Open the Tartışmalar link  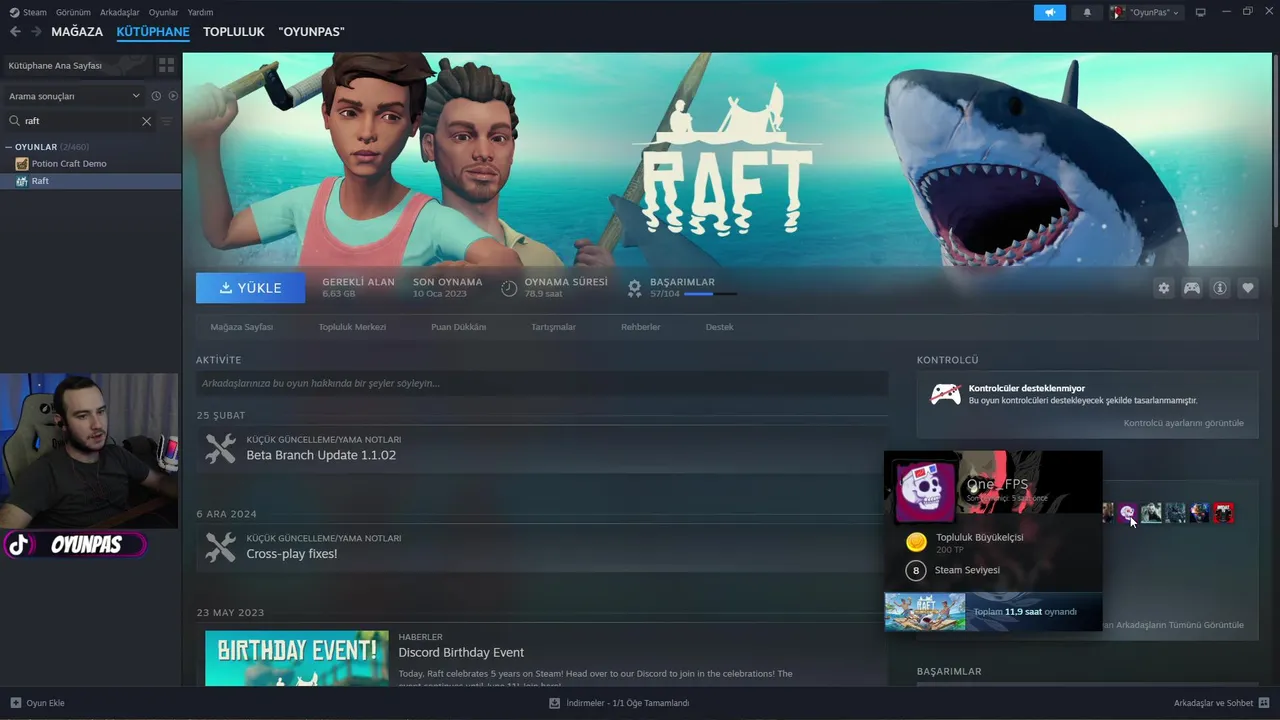553,327
